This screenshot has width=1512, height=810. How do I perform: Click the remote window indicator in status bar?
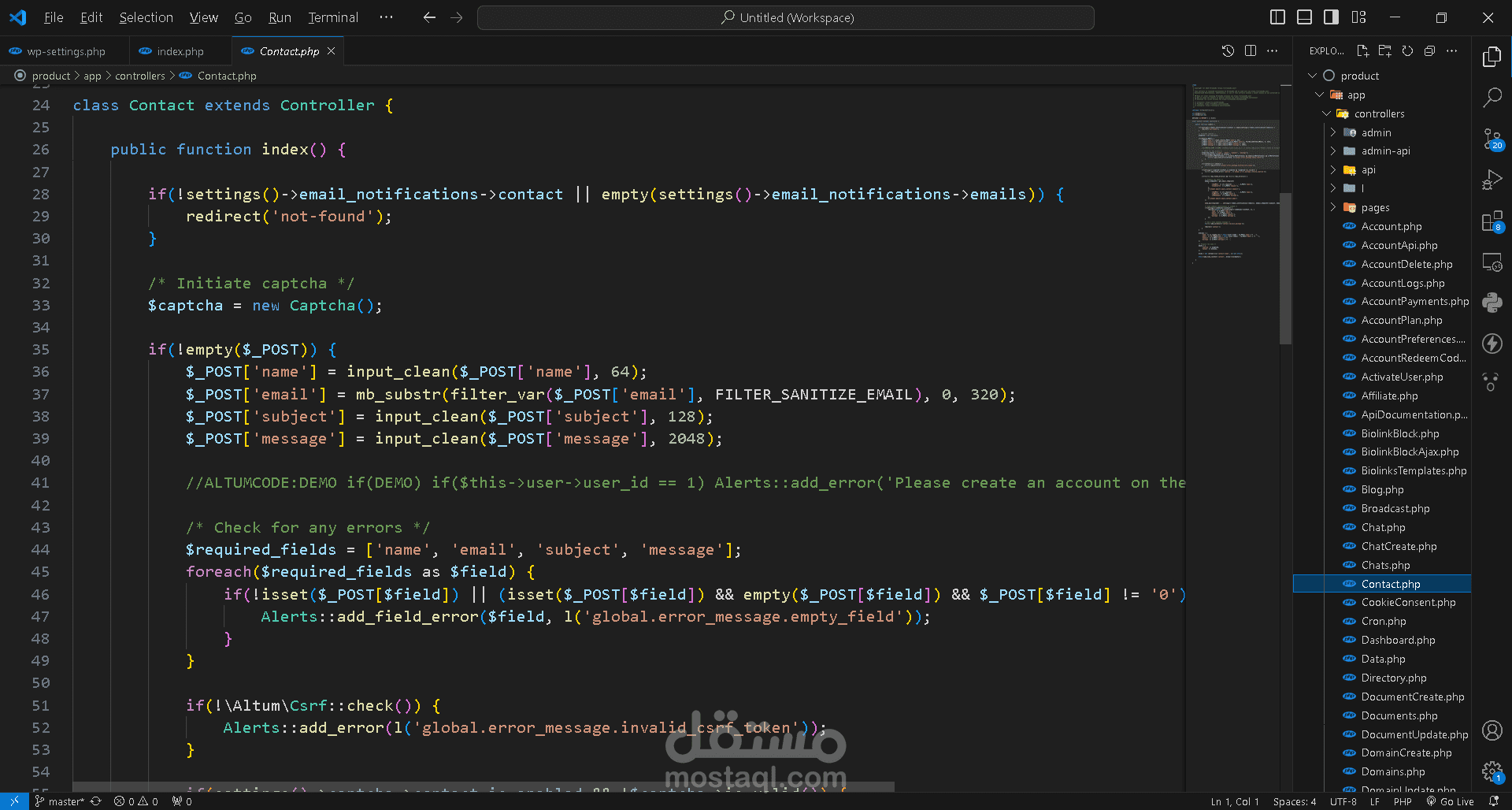[x=14, y=801]
